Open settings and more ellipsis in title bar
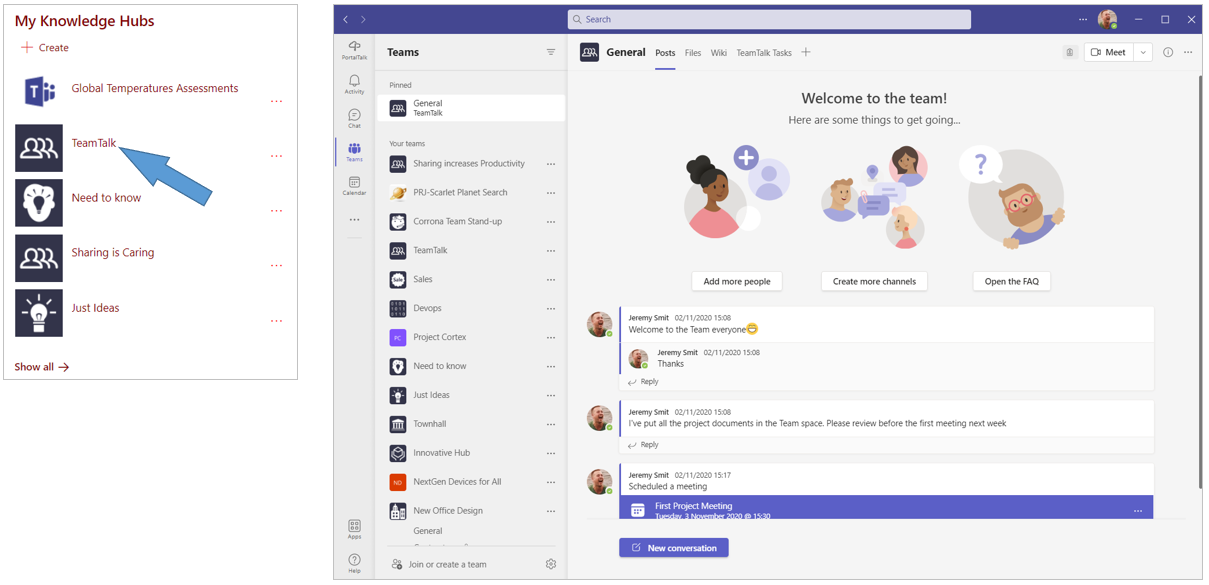1209x585 pixels. point(1083,19)
